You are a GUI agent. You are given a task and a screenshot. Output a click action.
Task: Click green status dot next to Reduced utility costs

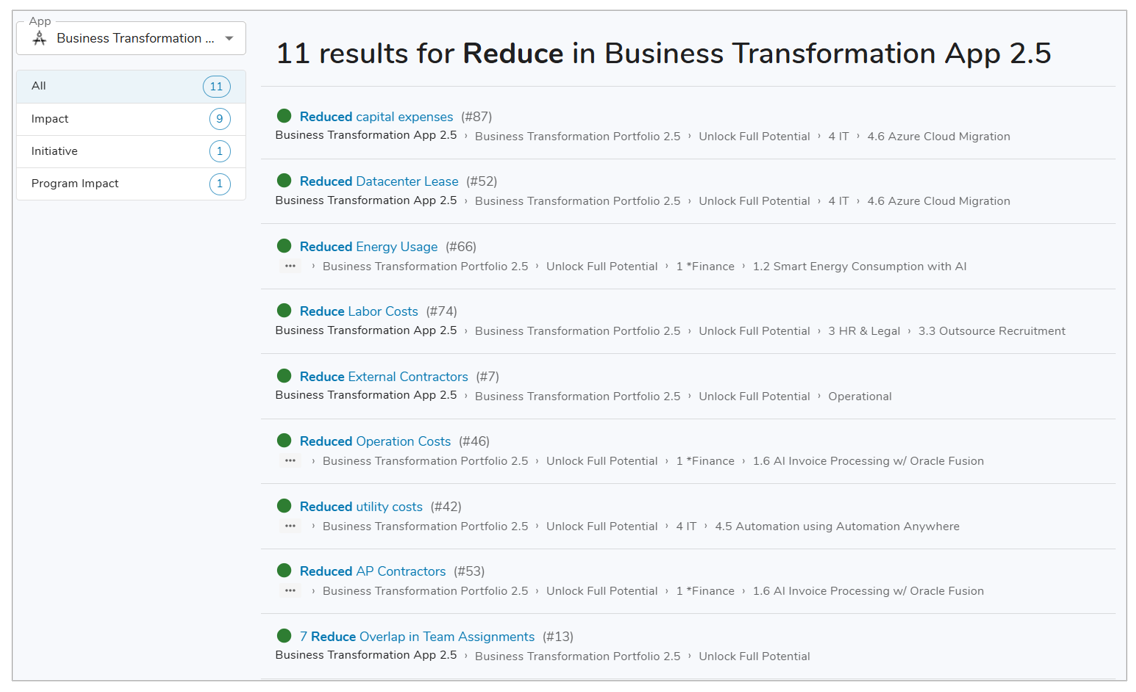coord(284,506)
